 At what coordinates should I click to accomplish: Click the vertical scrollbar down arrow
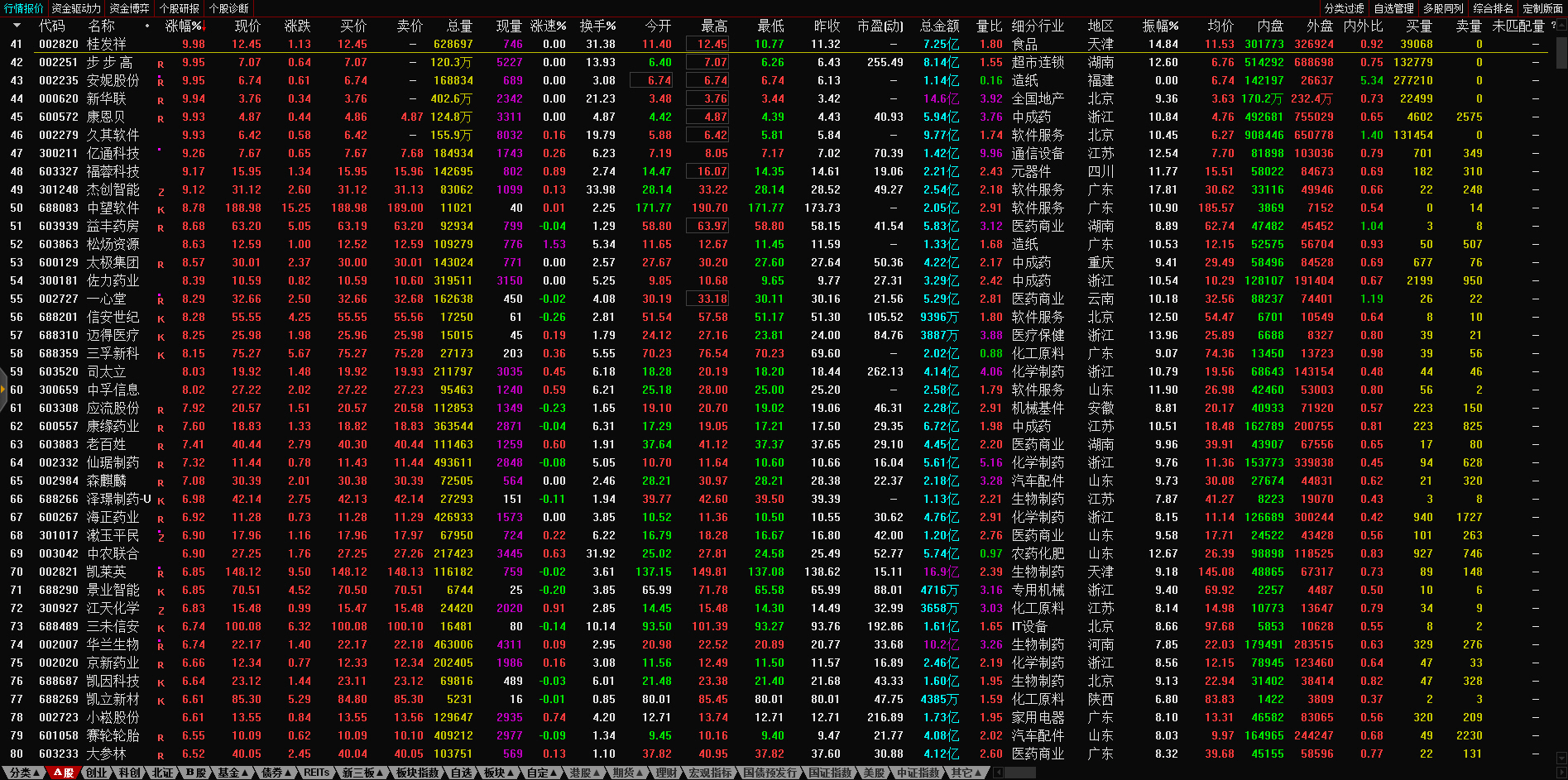click(x=1561, y=758)
